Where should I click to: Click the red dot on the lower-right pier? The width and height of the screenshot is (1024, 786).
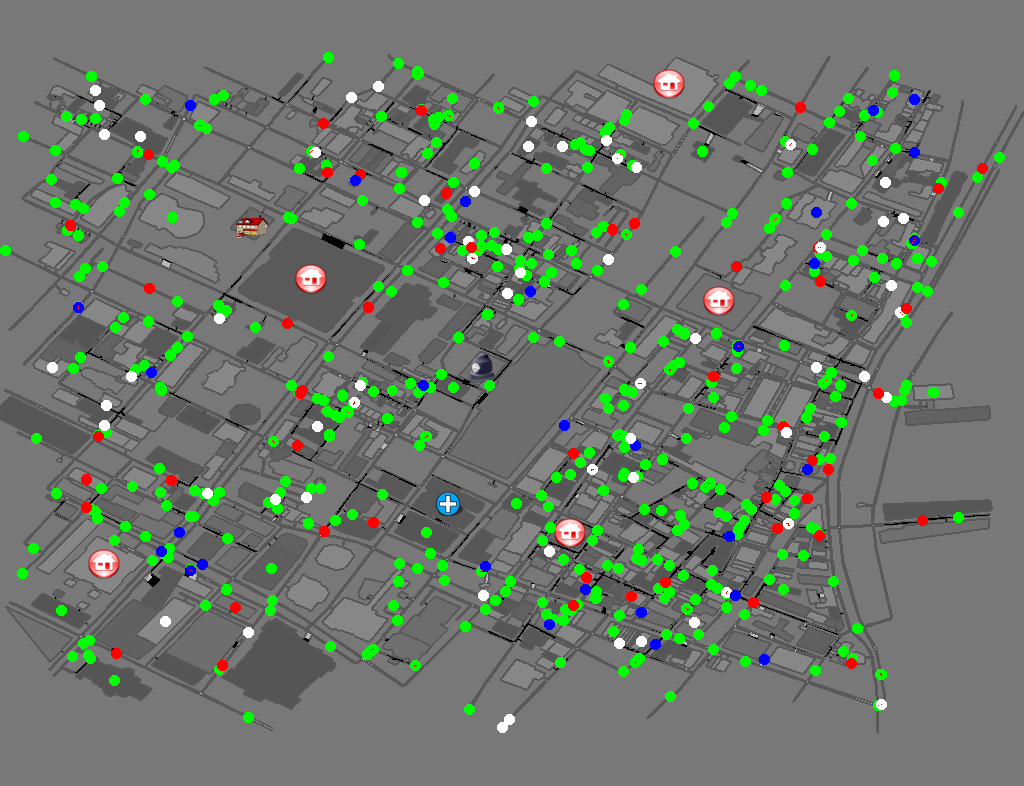[x=922, y=520]
